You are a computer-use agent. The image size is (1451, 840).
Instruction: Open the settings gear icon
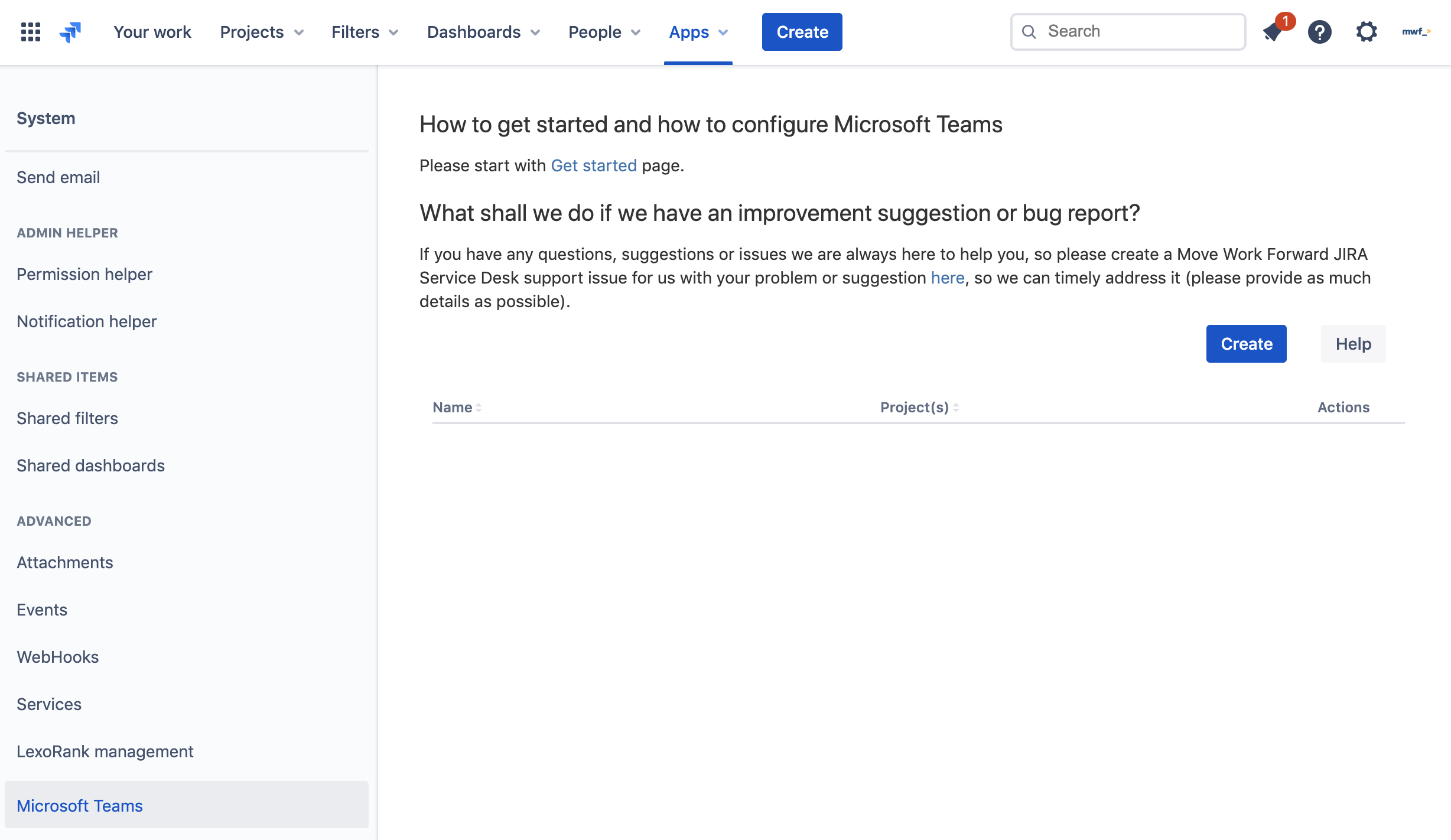click(x=1366, y=32)
